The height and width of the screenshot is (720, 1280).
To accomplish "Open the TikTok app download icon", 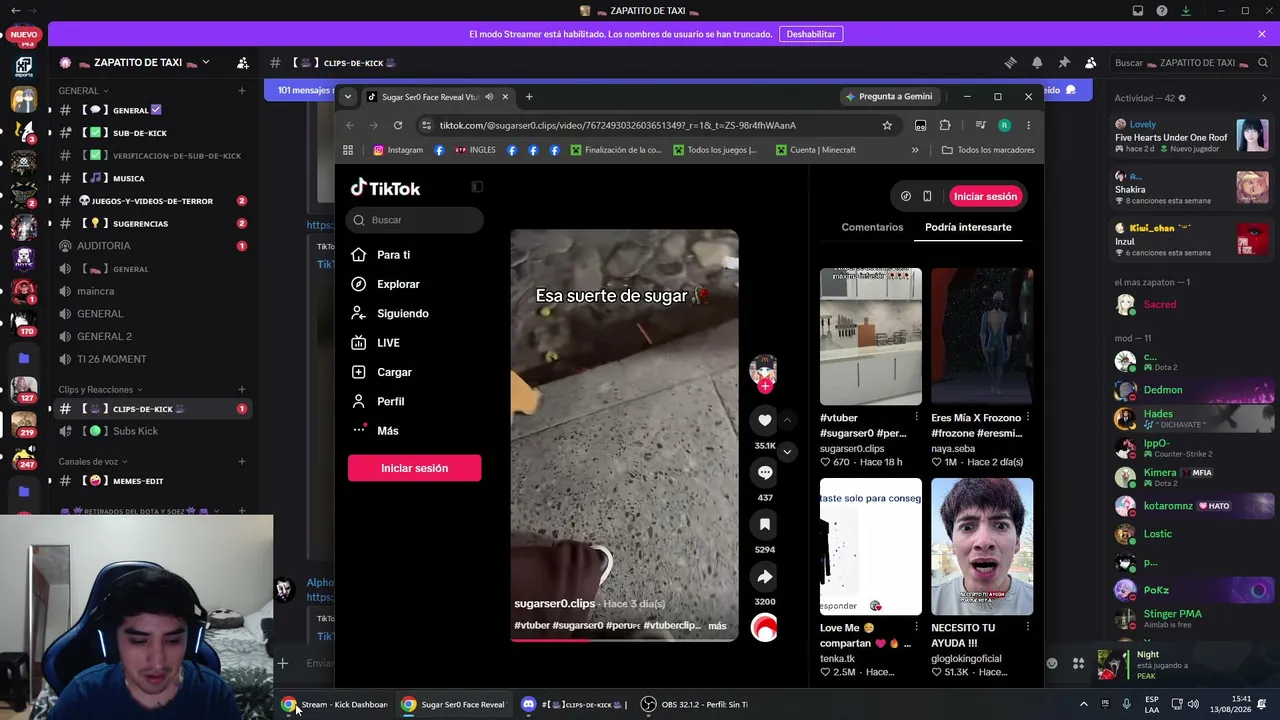I will (x=906, y=196).
